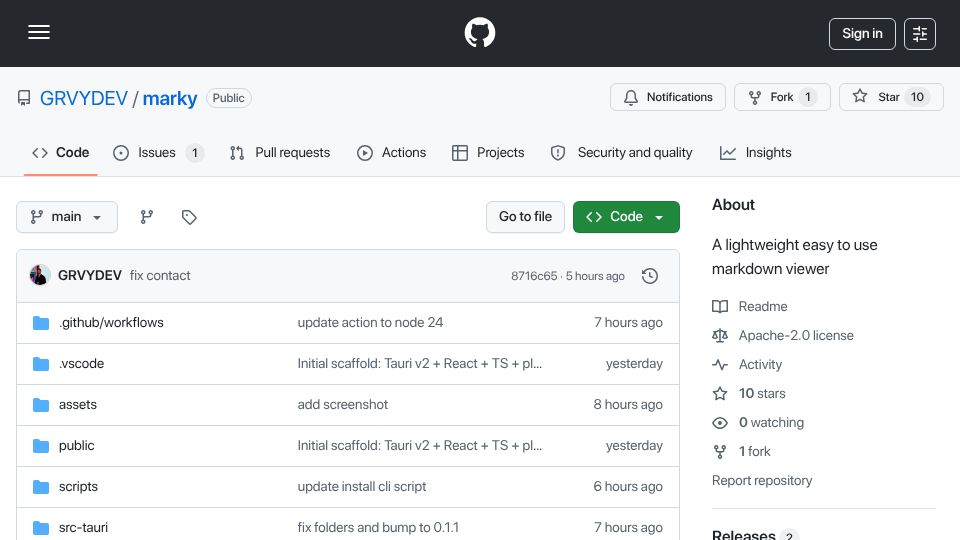Star the marky repository

(x=891, y=97)
